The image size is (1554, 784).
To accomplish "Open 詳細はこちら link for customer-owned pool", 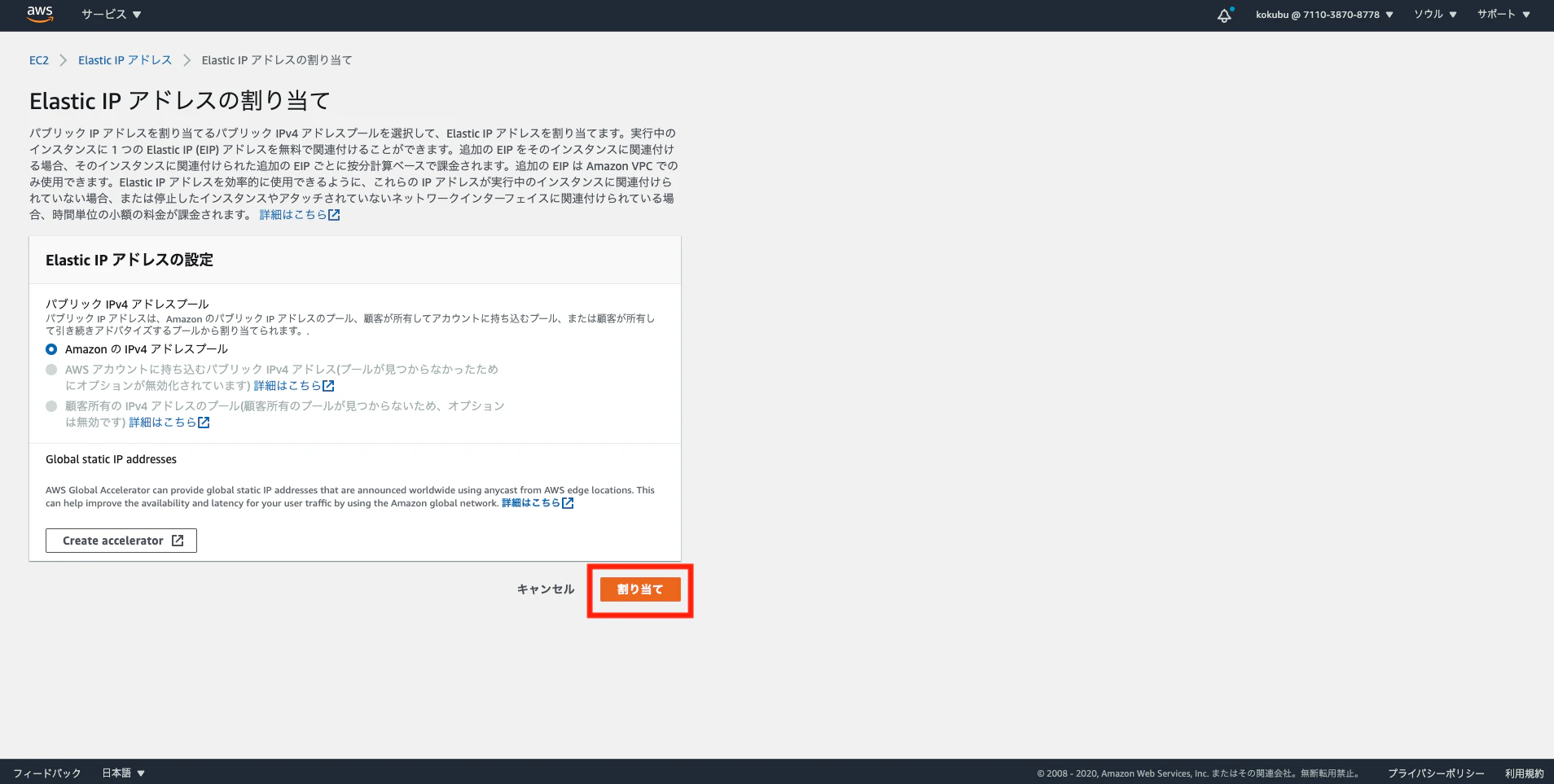I will click(x=169, y=423).
